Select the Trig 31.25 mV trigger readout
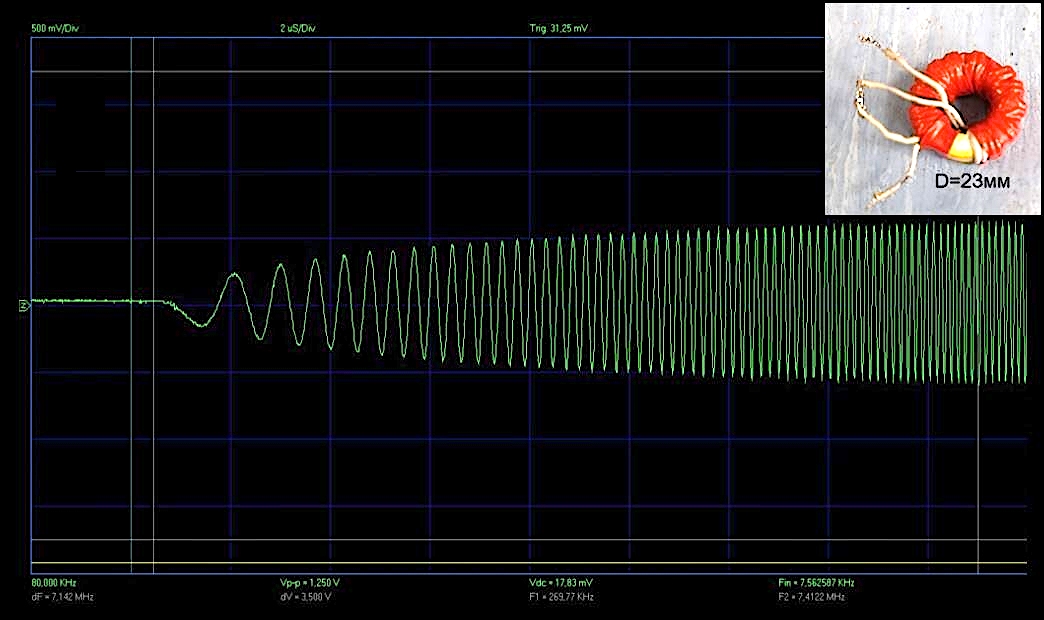1044x620 pixels. click(x=559, y=29)
